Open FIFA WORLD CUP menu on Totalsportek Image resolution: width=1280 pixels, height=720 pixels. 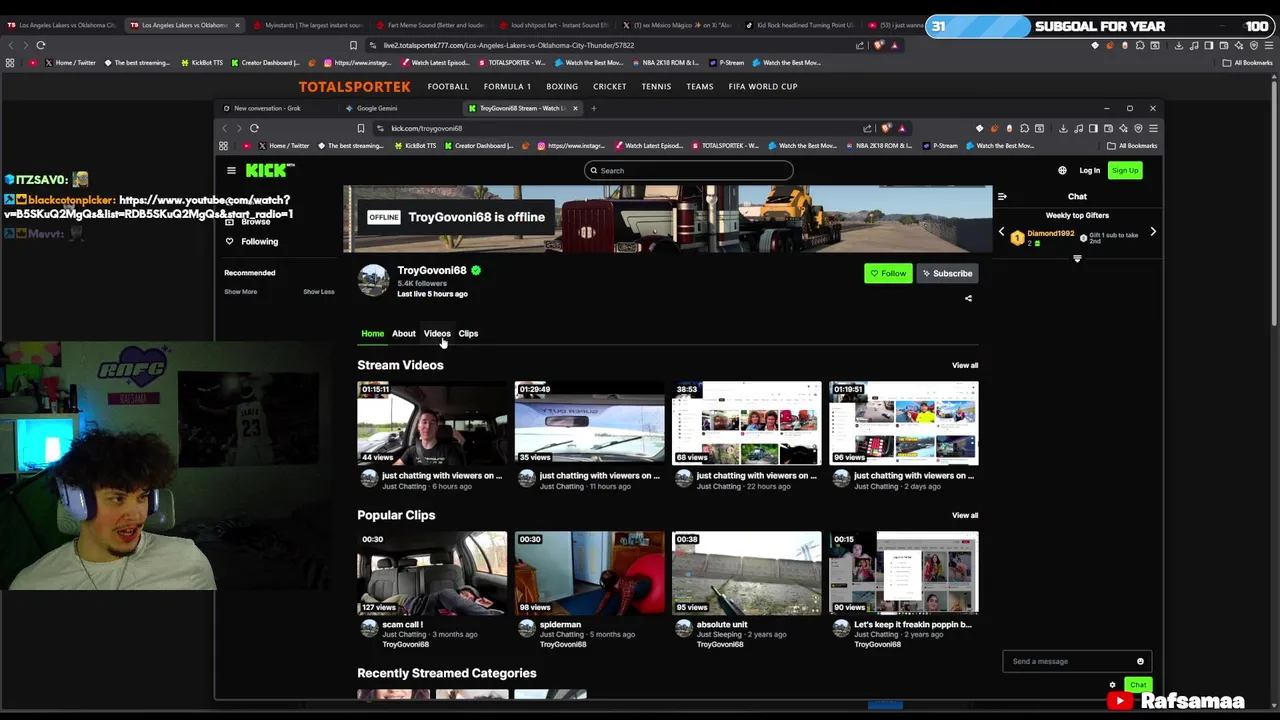tap(763, 87)
